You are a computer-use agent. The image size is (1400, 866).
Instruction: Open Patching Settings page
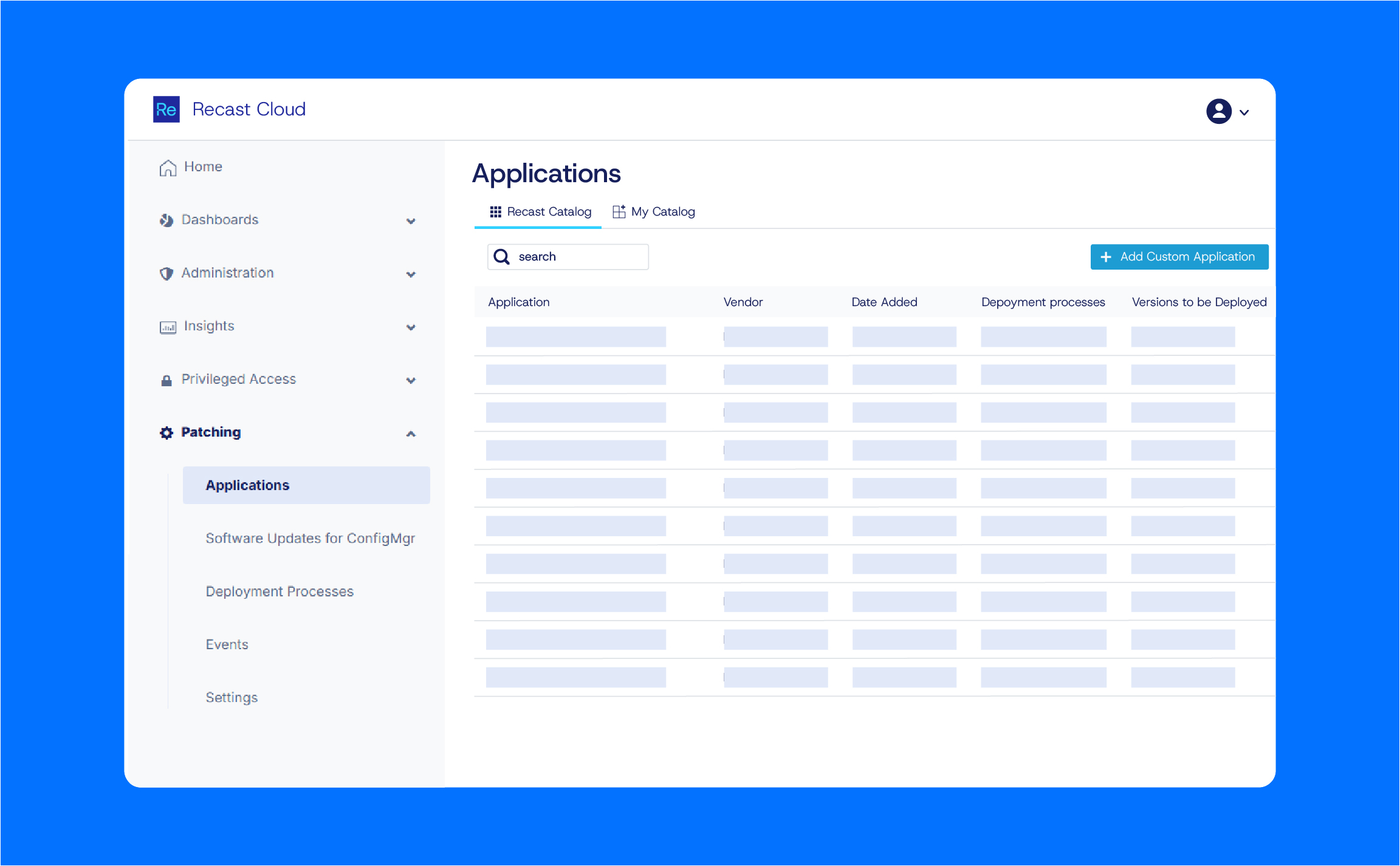click(232, 698)
